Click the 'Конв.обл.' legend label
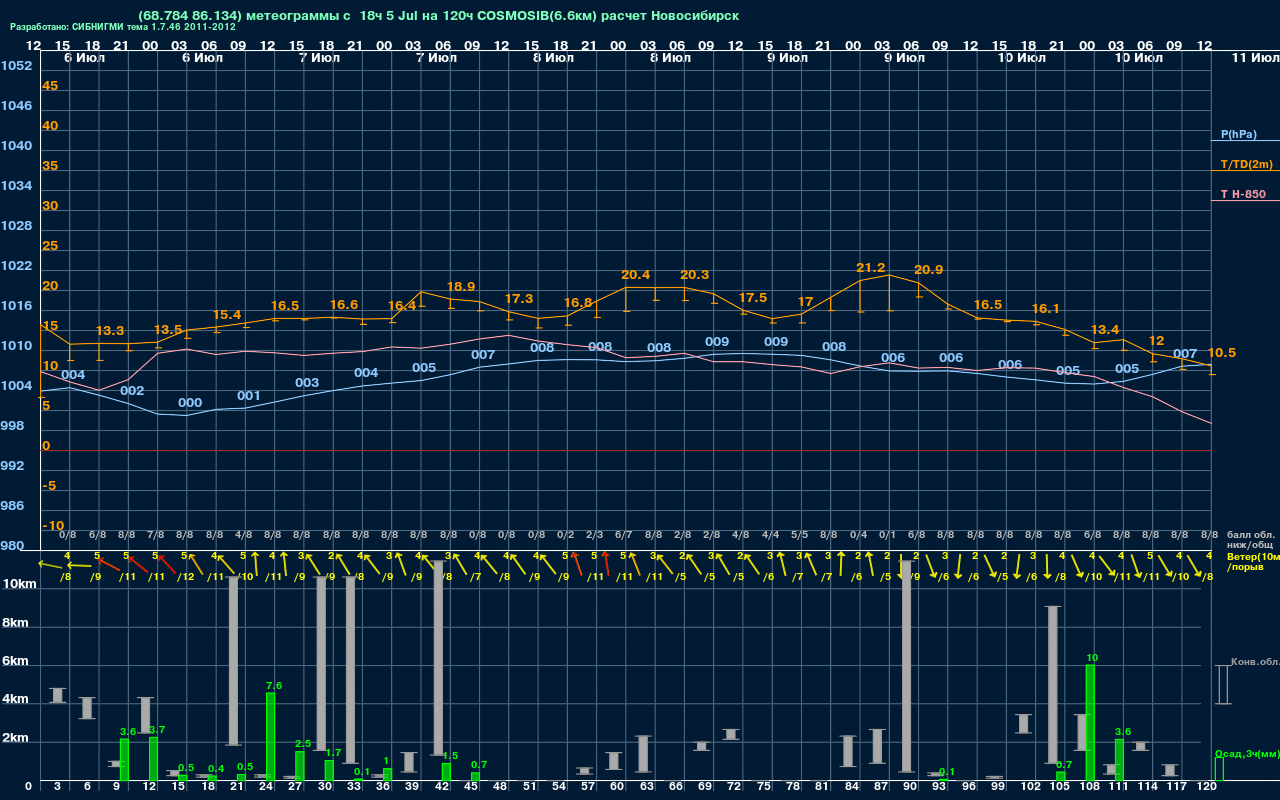The image size is (1280, 800). [x=1255, y=662]
